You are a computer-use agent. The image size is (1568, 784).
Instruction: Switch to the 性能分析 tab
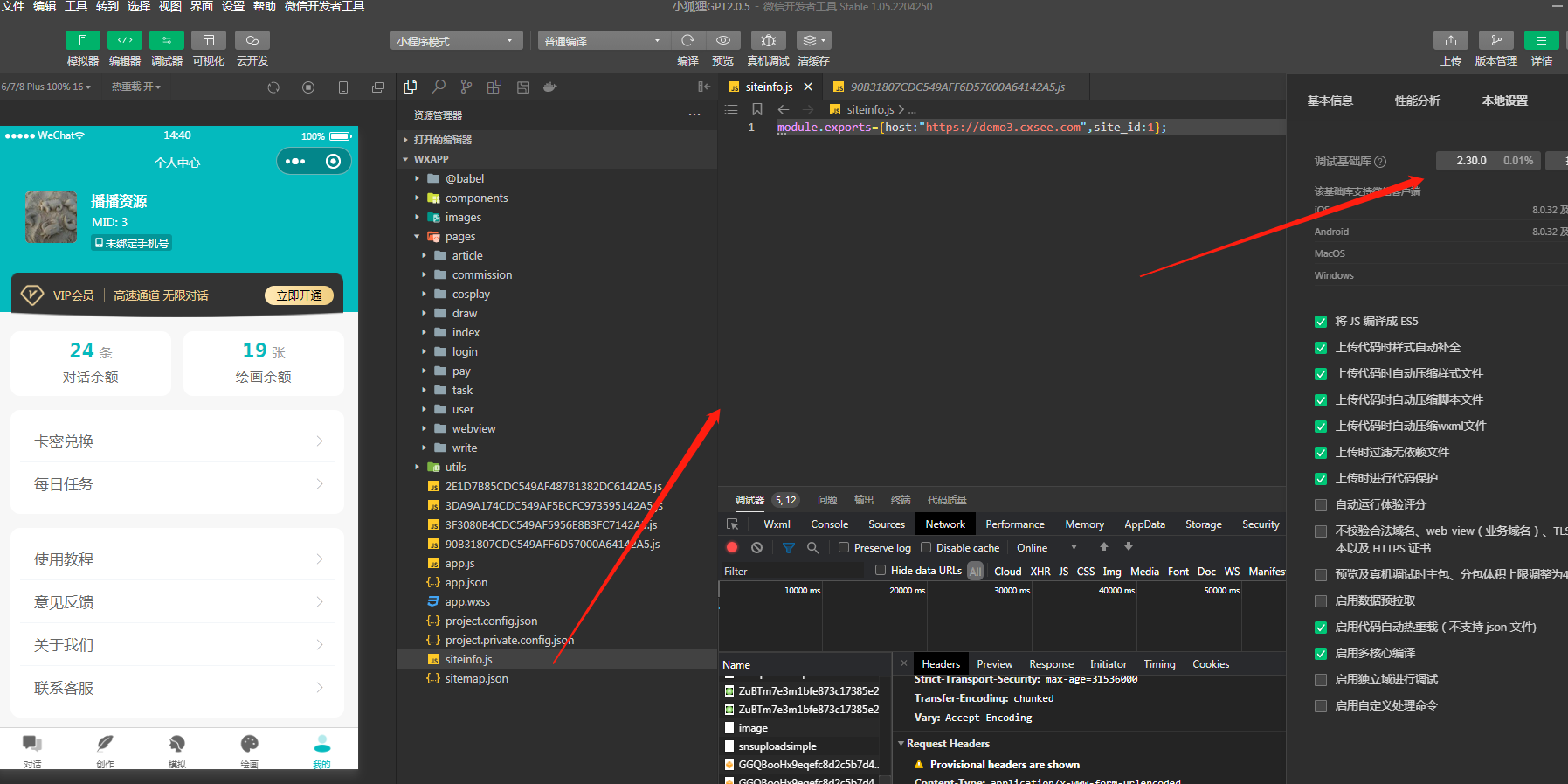(x=1417, y=101)
